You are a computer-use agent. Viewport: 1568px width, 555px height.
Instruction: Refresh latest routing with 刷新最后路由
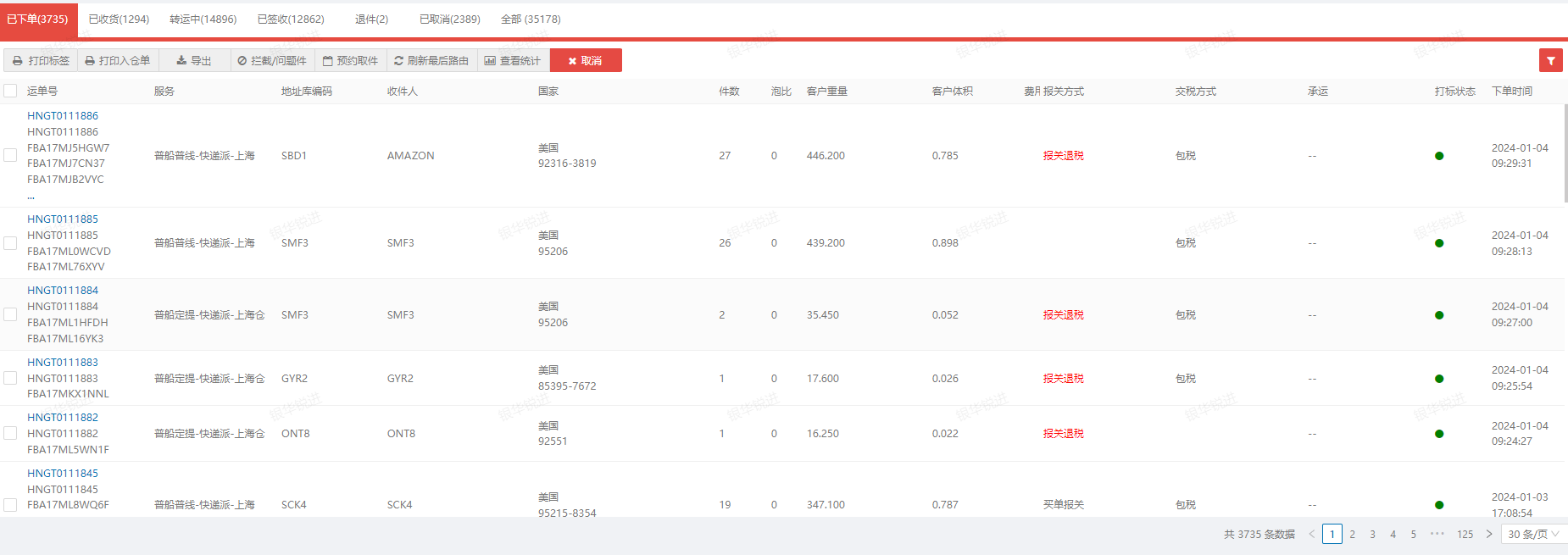click(x=431, y=61)
